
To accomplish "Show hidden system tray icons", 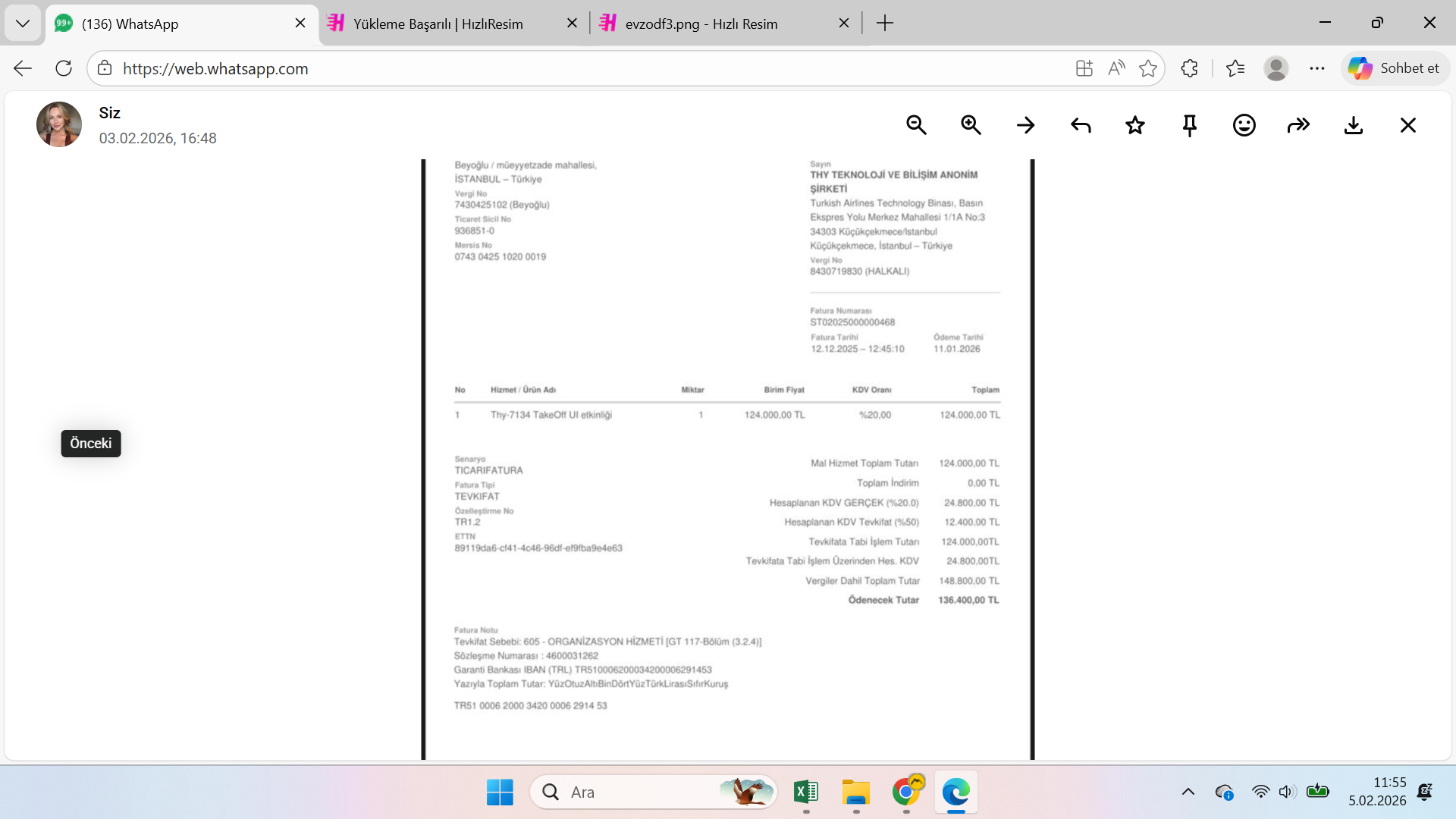I will (x=1188, y=792).
